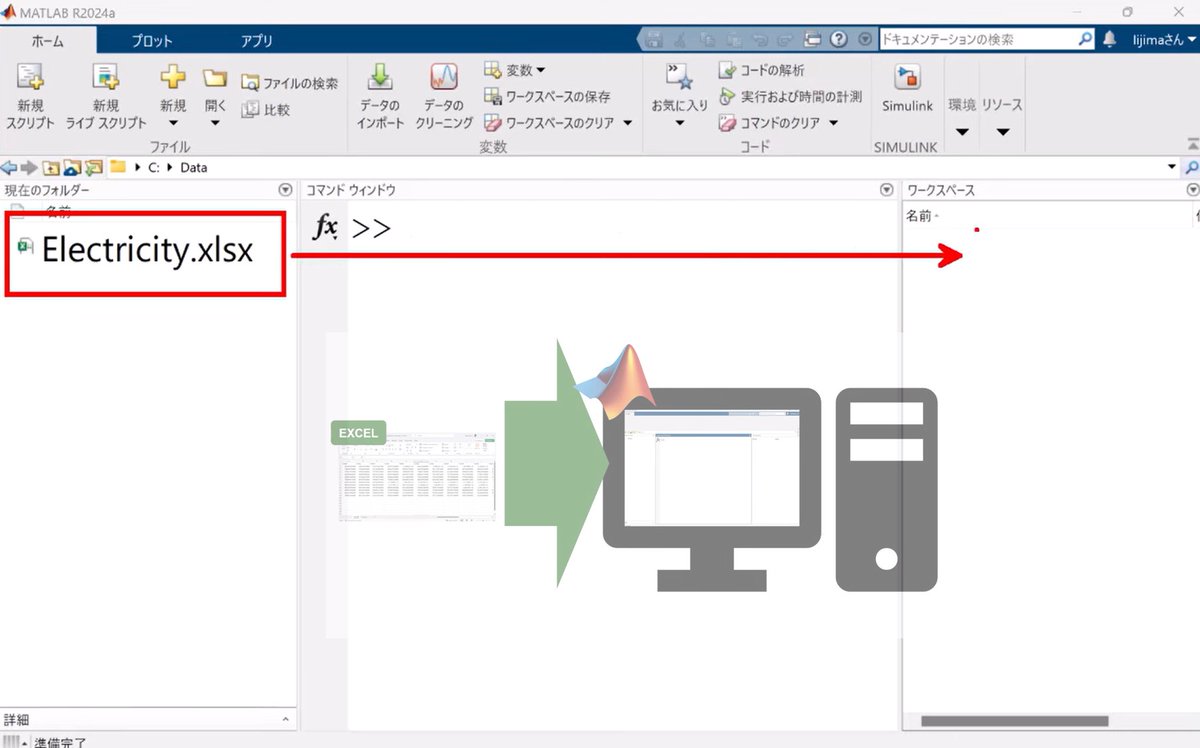Expand the 詳細 (Details) panel
1200x748 pixels.
tap(285, 720)
